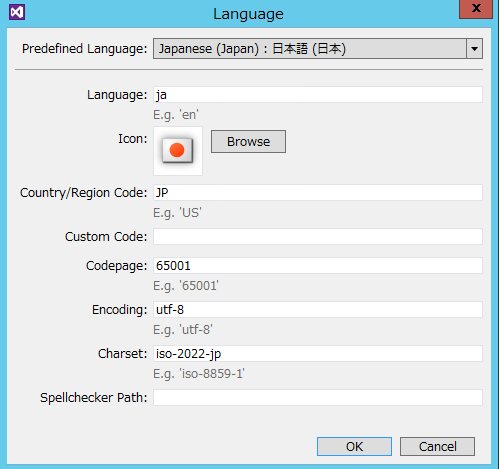This screenshot has width=499, height=469.
Task: Click the E.g. 'iso-8859-1' hint text
Action: point(199,374)
